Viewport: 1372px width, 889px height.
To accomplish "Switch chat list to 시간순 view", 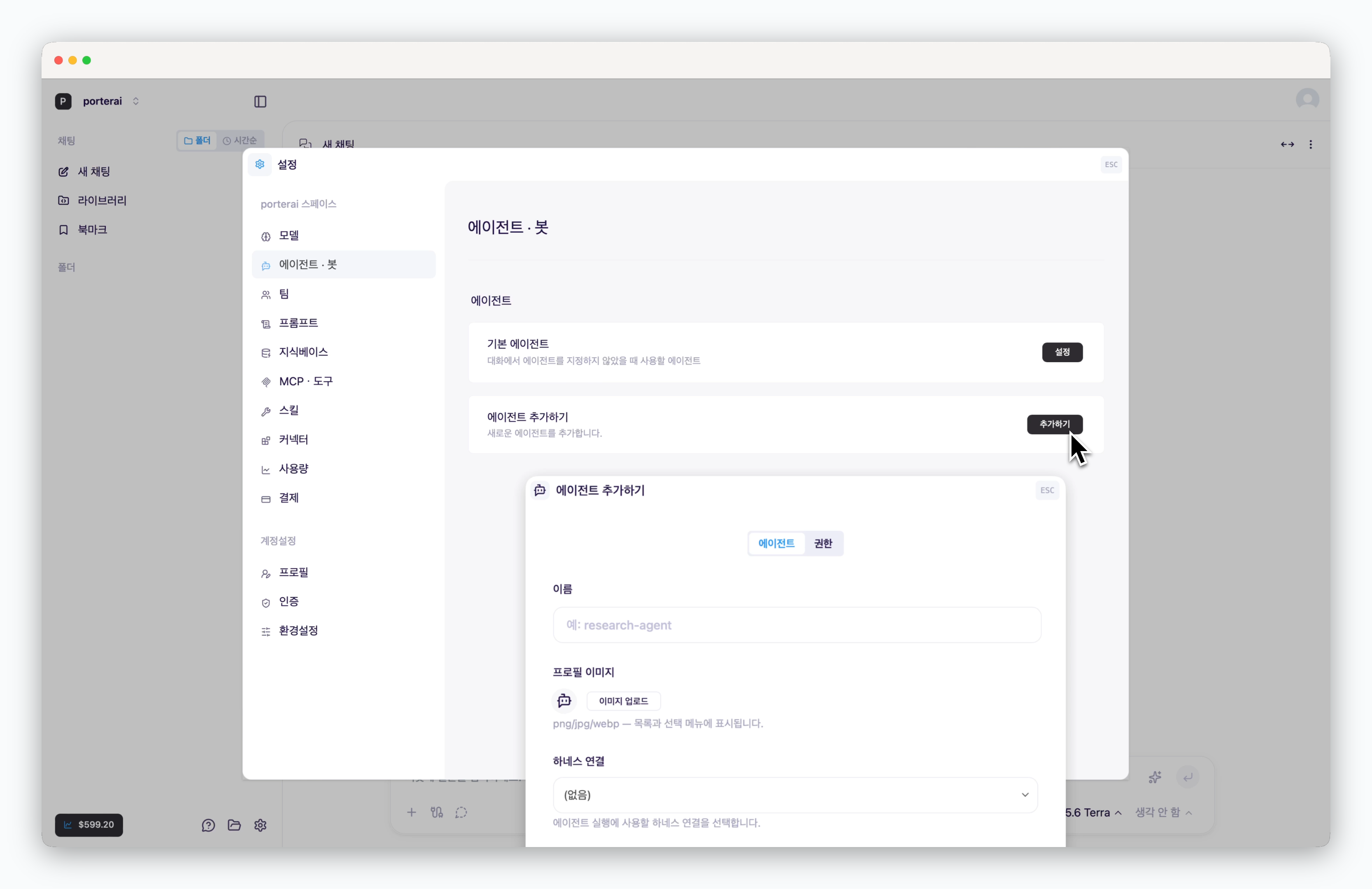I will pos(240,141).
